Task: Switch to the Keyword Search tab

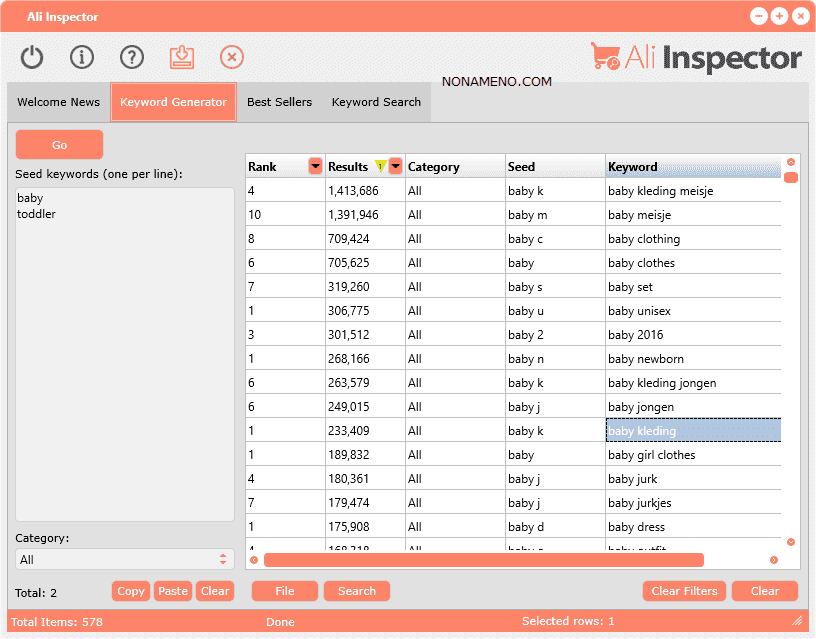Action: (x=376, y=102)
